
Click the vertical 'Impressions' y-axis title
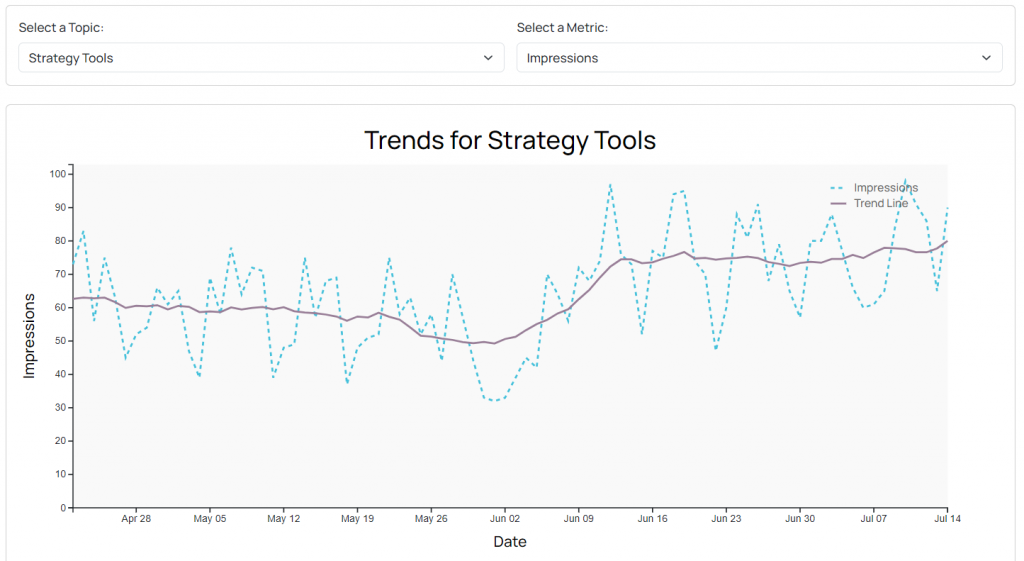(x=29, y=336)
